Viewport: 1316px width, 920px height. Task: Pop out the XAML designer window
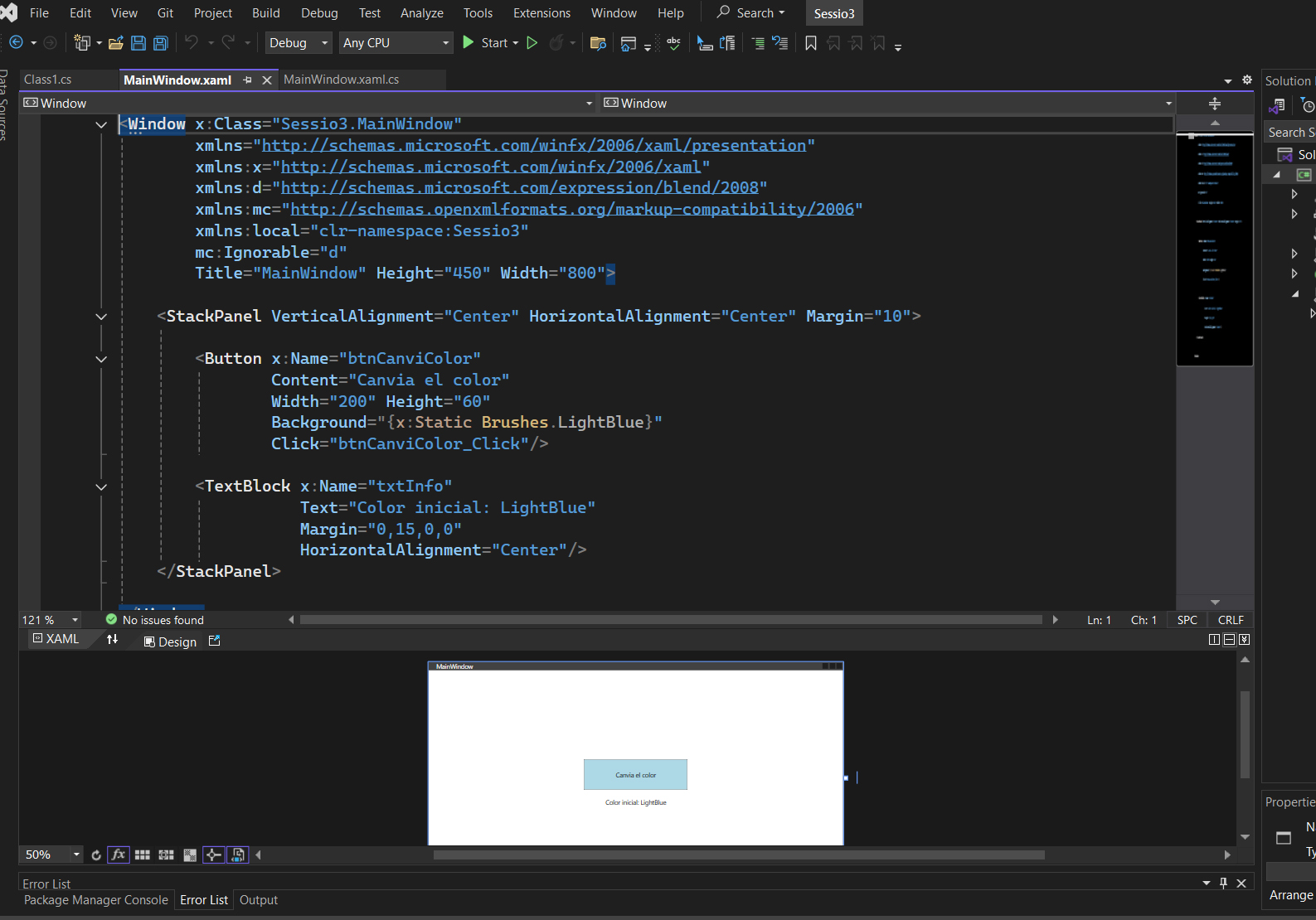click(x=215, y=641)
